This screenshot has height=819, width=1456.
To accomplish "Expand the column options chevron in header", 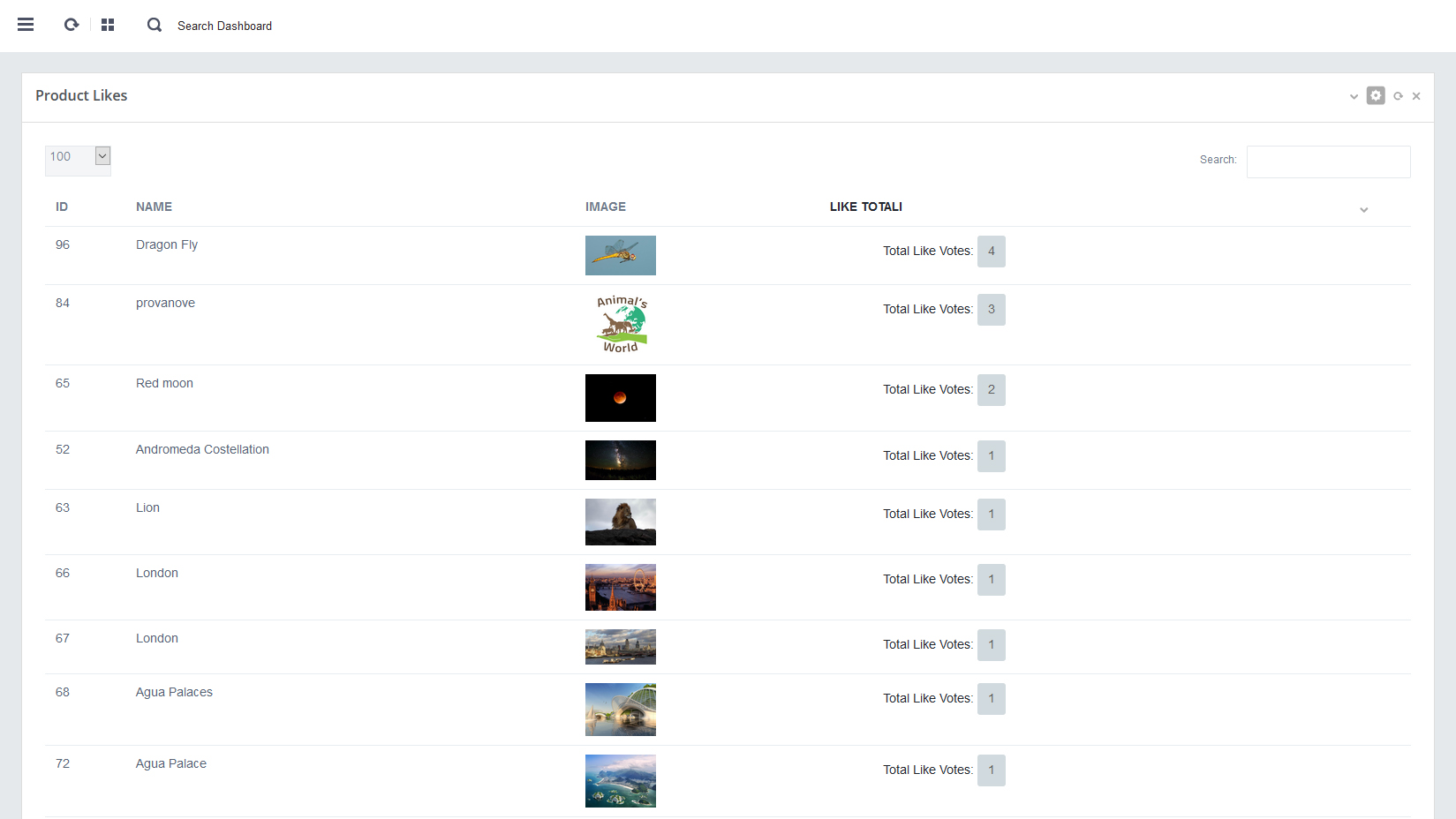I will tap(1363, 210).
